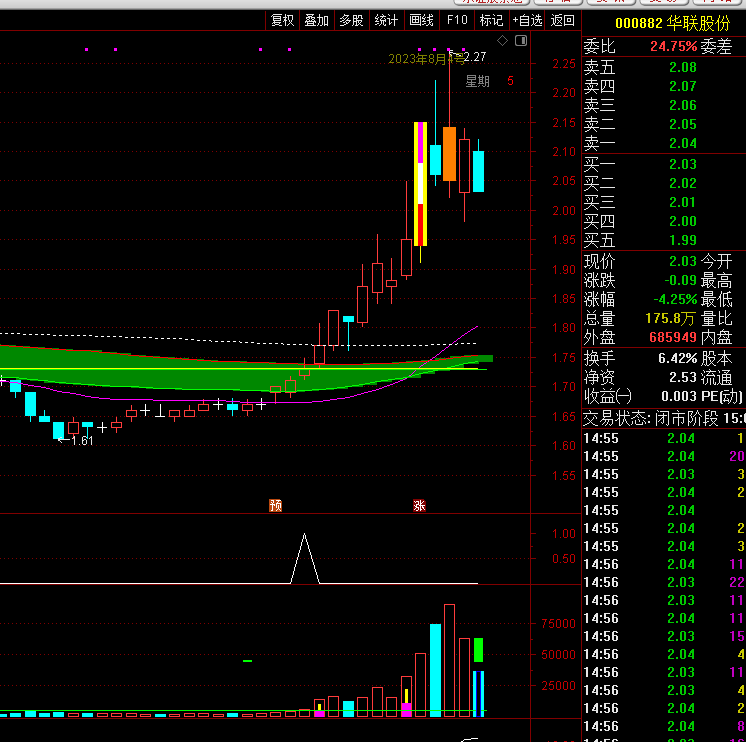Click the white spike peak in the indicator panel

[304, 536]
